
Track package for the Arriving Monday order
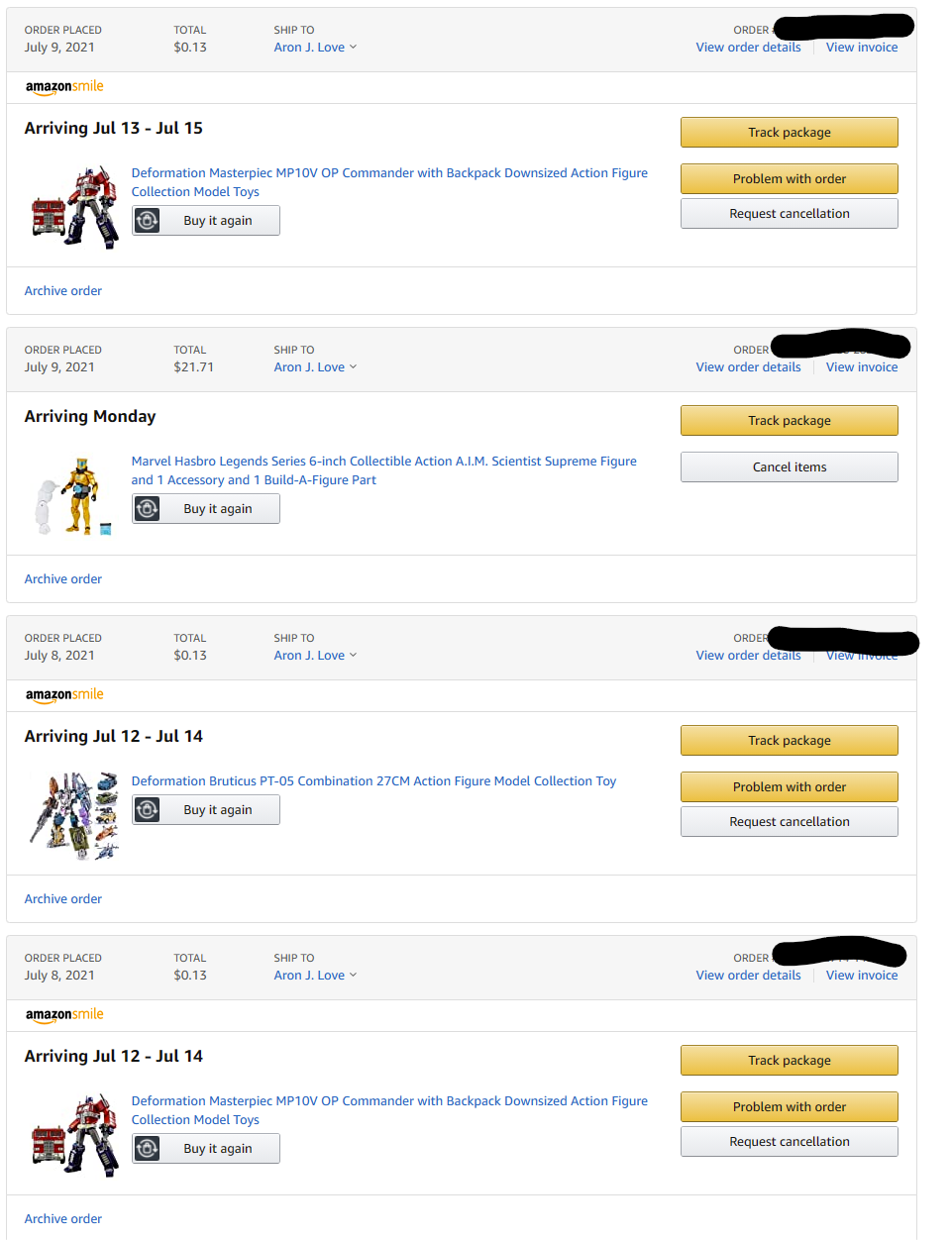click(x=789, y=421)
